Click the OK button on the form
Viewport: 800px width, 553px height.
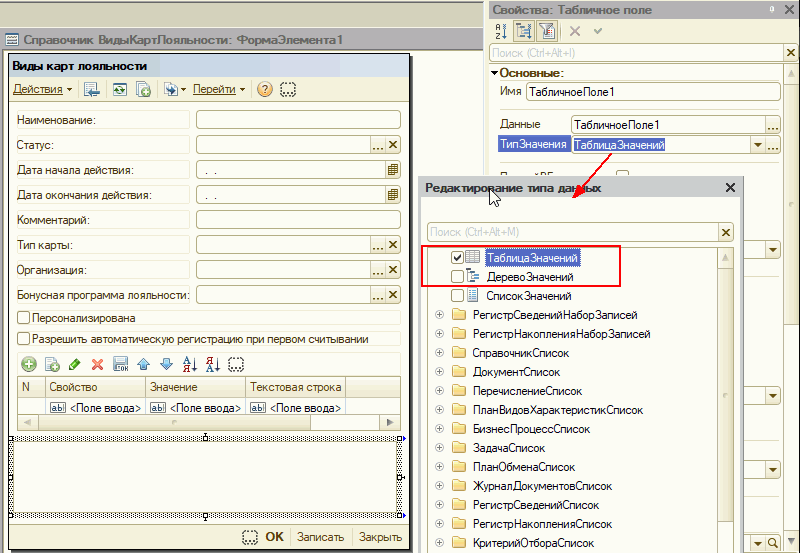pos(274,537)
